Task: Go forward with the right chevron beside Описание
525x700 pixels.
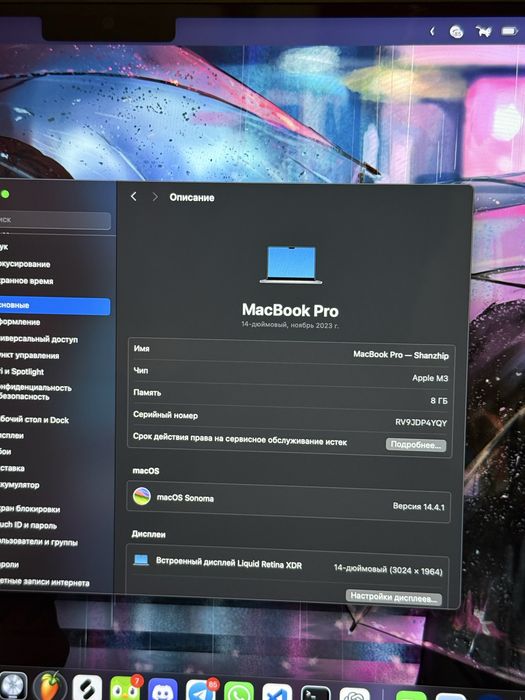Action: click(x=155, y=197)
